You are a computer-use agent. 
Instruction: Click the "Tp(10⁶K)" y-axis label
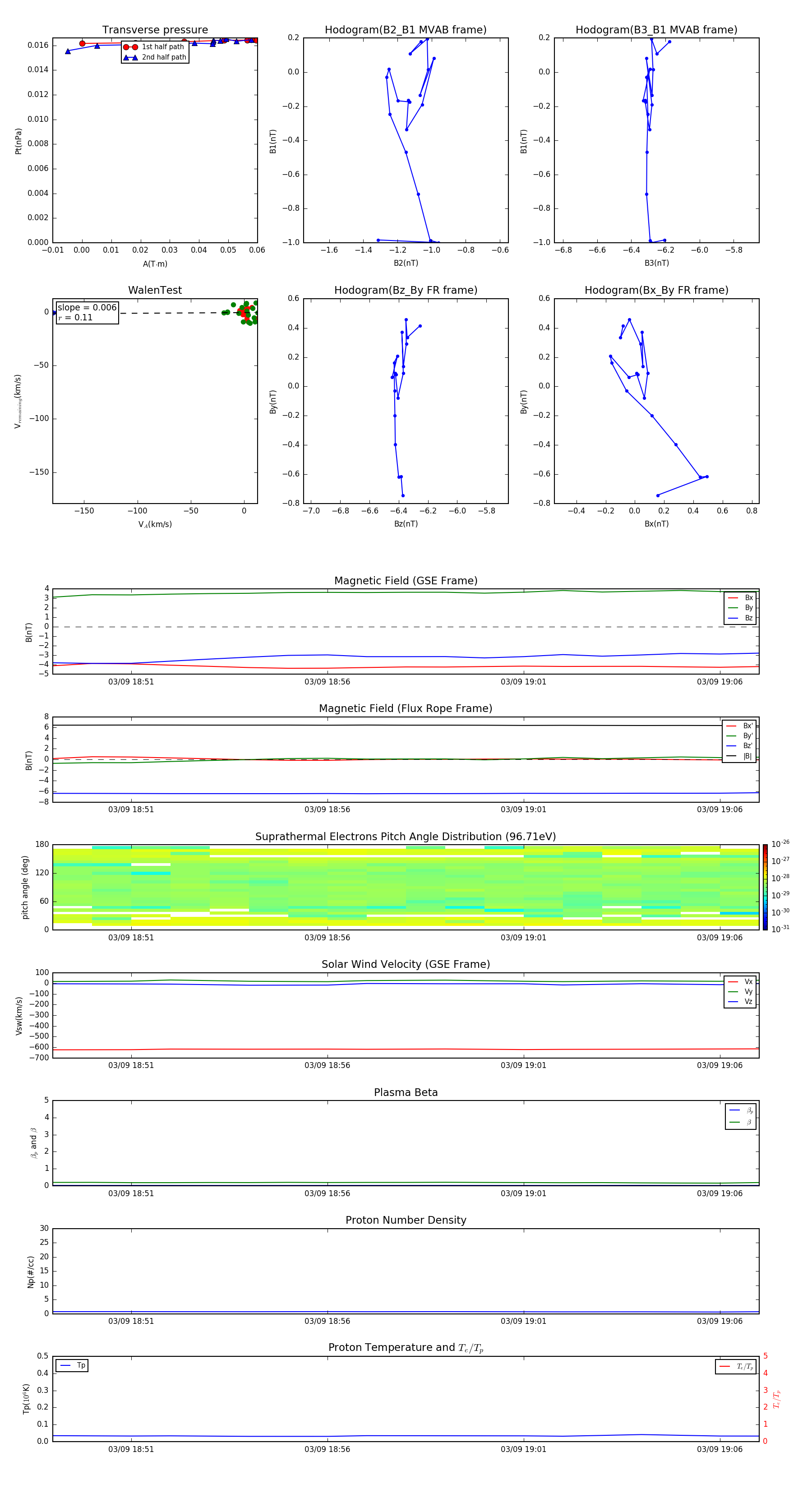pyautogui.click(x=26, y=1399)
